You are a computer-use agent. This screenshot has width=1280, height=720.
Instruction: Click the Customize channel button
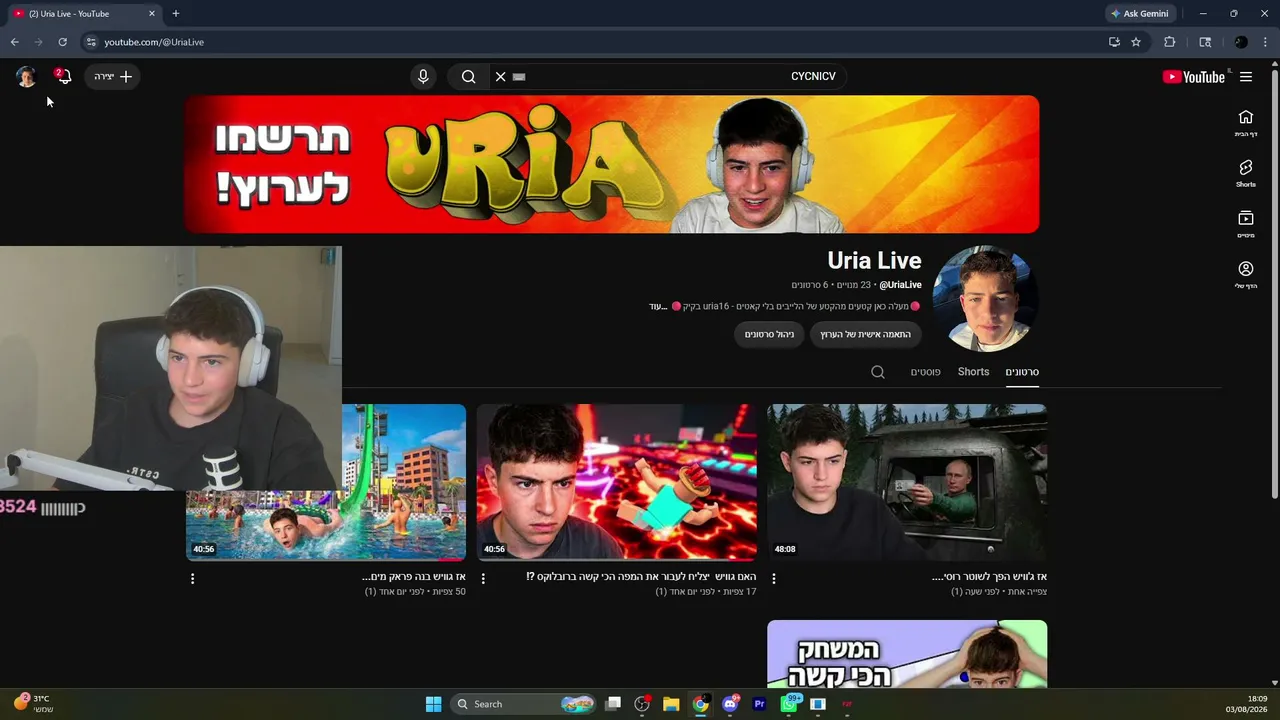(x=865, y=334)
